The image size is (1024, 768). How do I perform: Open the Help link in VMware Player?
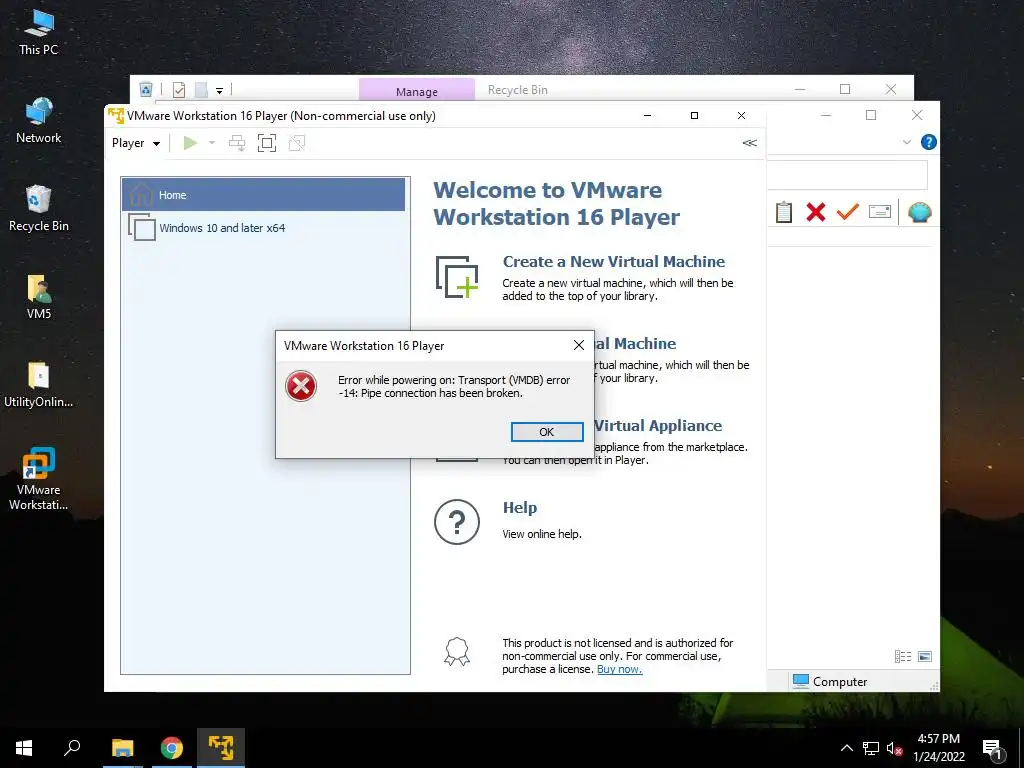pos(520,507)
